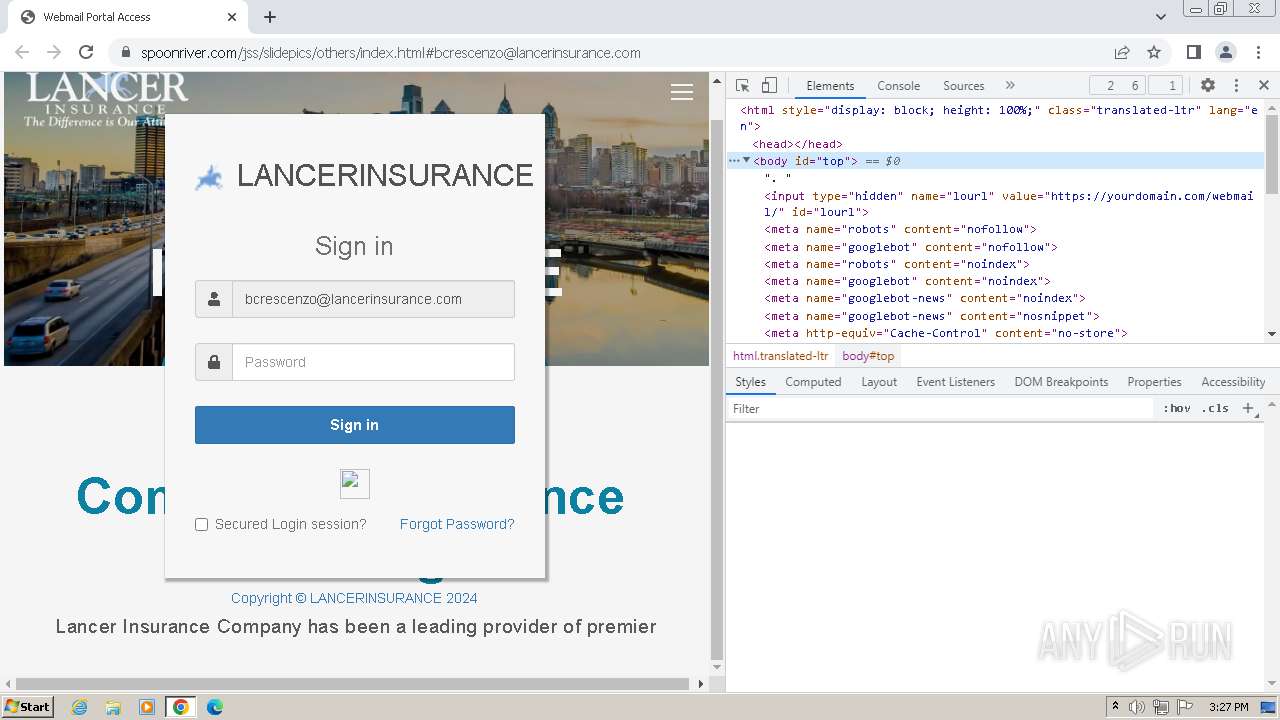Open the Event Listeners pane tab

pyautogui.click(x=955, y=382)
